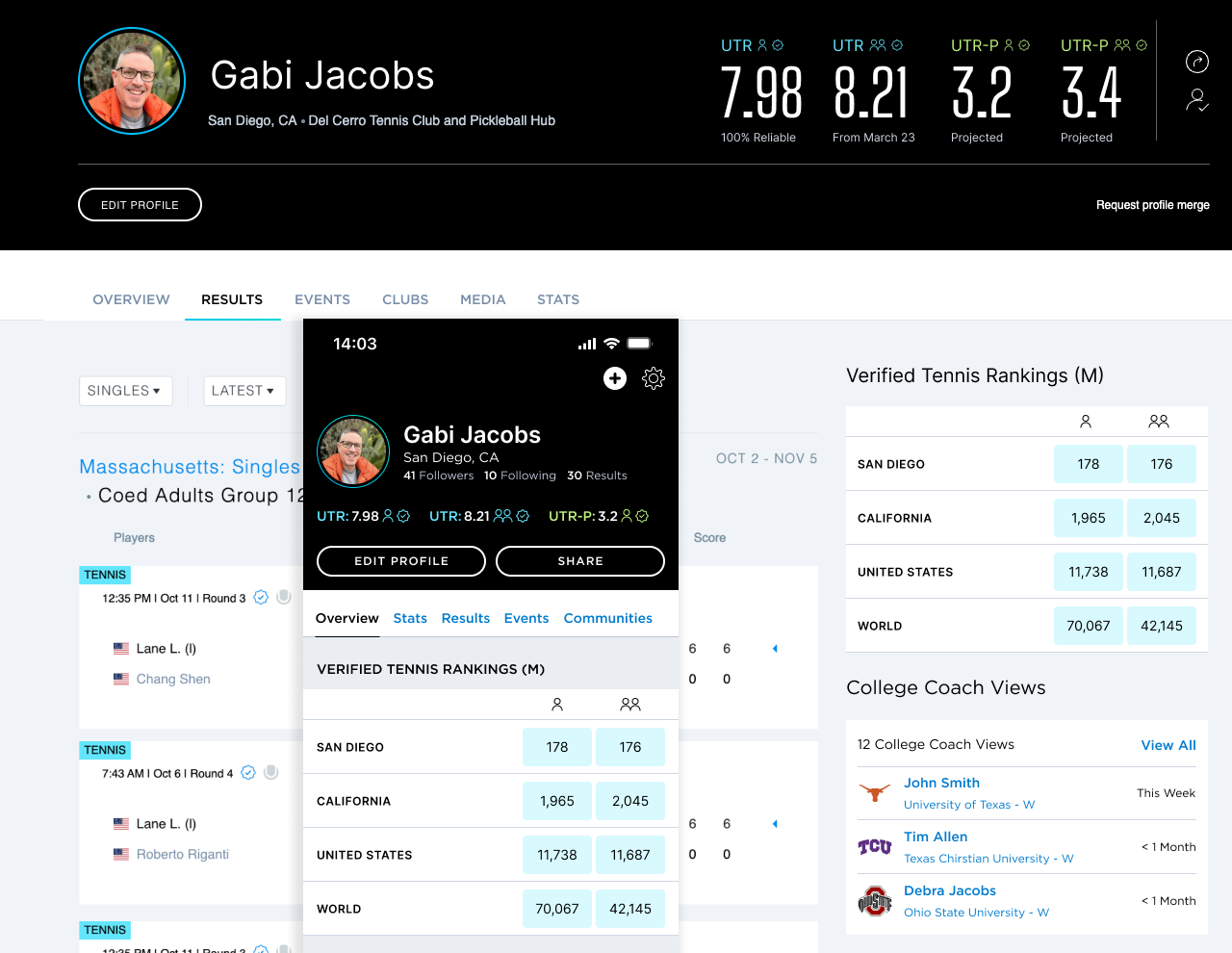This screenshot has width=1232, height=953.
Task: Go to the CLUBS tab
Action: (x=405, y=299)
